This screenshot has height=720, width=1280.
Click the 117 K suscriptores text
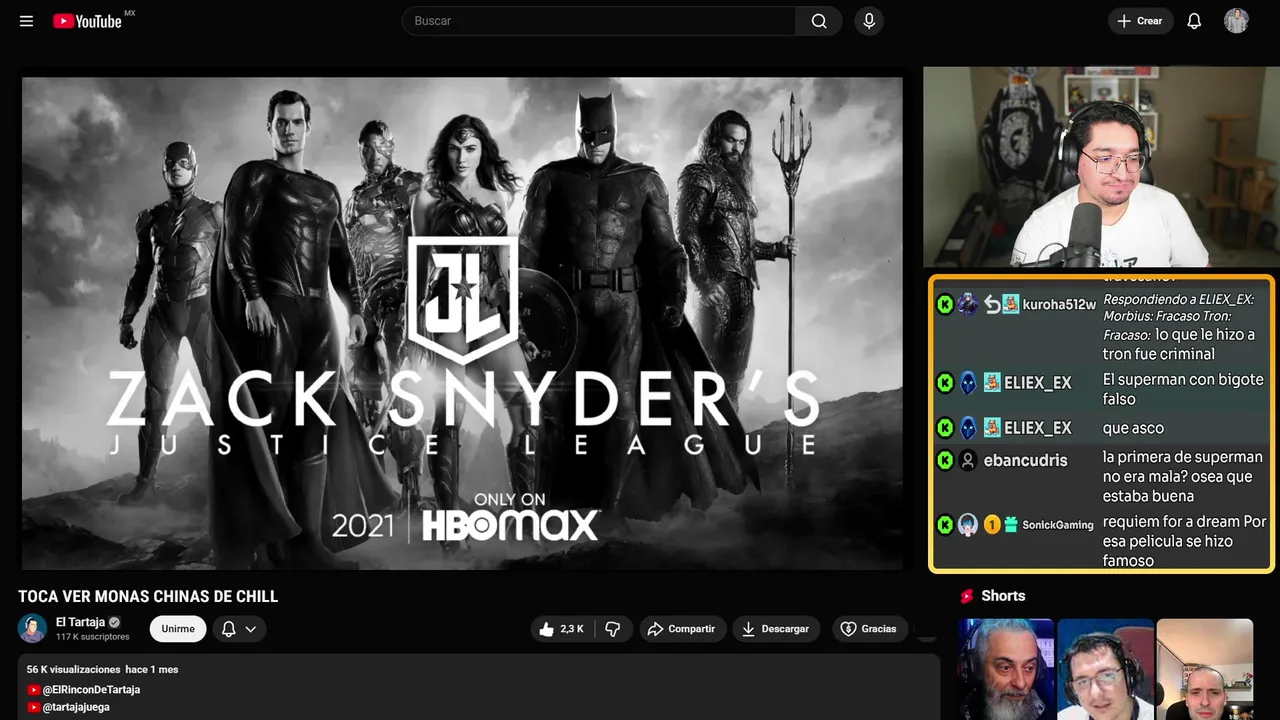[x=93, y=637]
